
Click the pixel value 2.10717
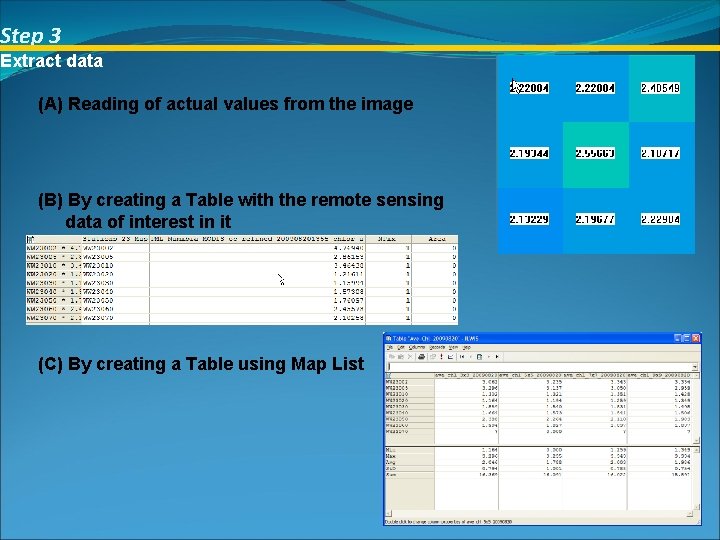tap(660, 153)
